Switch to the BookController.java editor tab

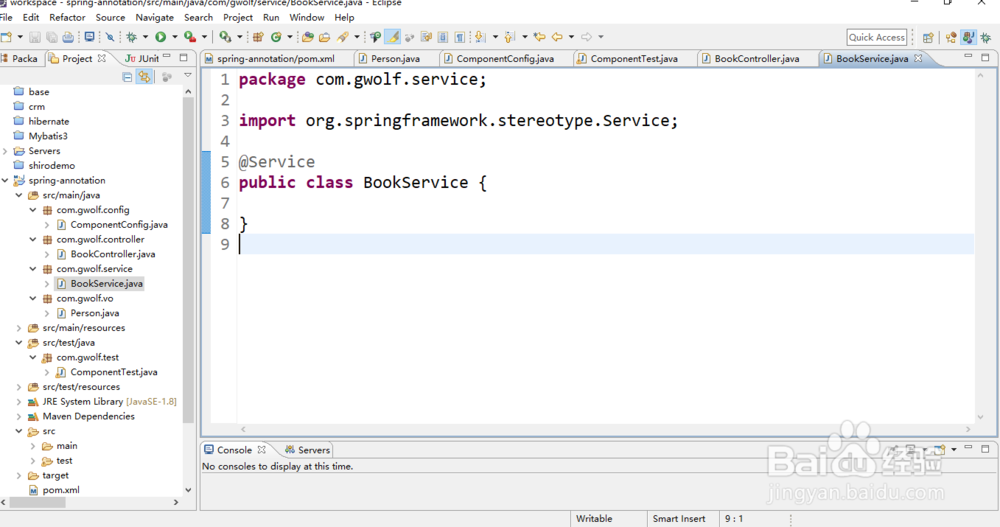[x=756, y=59]
